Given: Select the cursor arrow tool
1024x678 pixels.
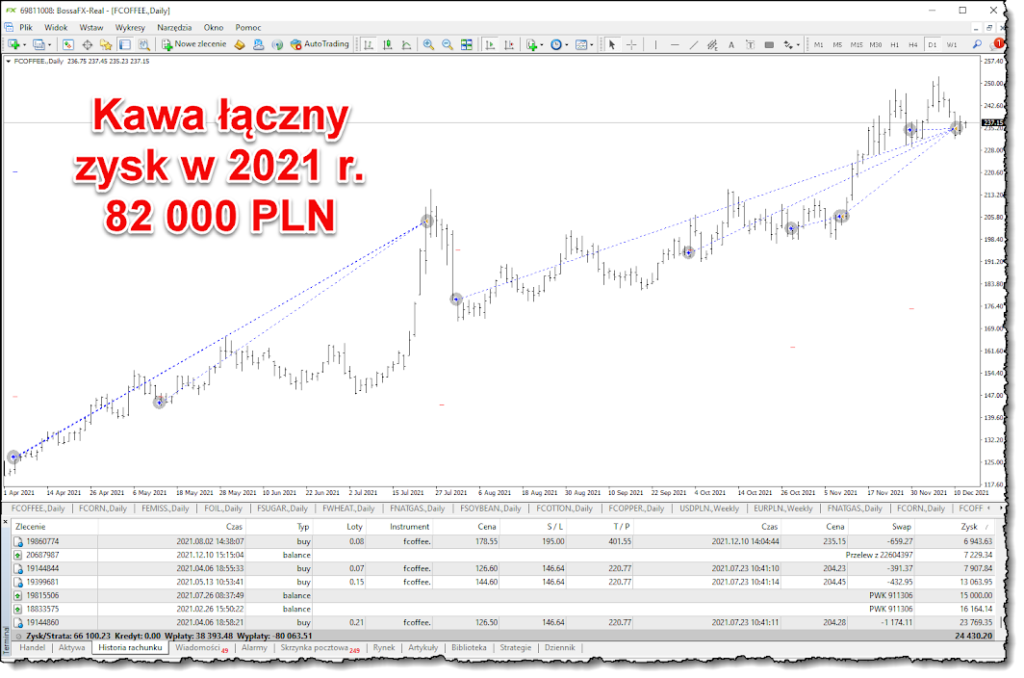Looking at the screenshot, I should point(612,44).
